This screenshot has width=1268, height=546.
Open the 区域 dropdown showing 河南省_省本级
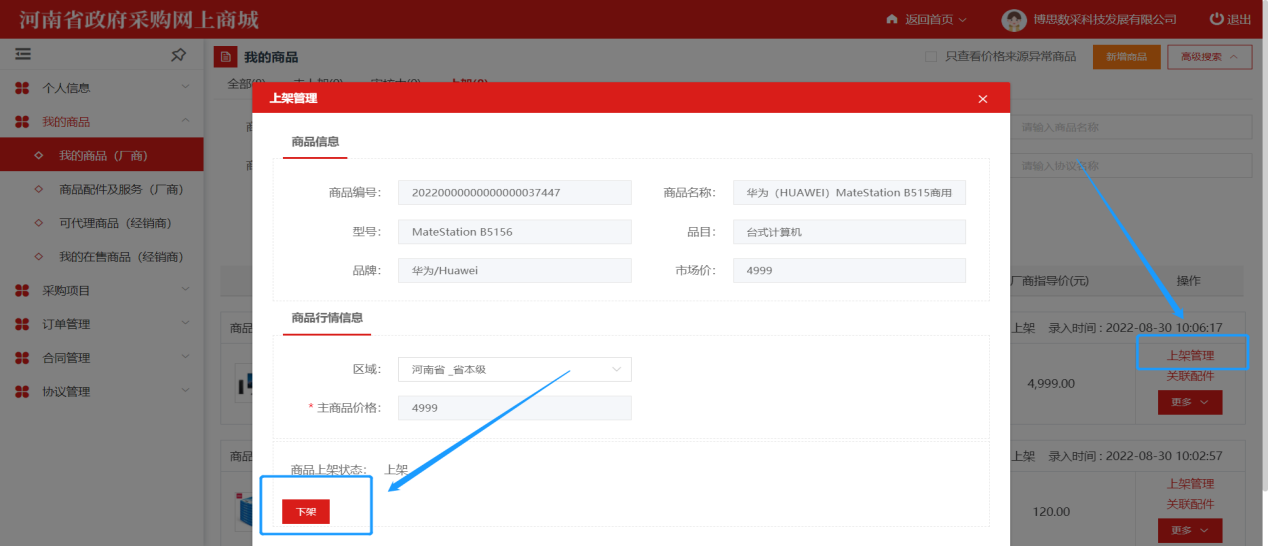(515, 369)
